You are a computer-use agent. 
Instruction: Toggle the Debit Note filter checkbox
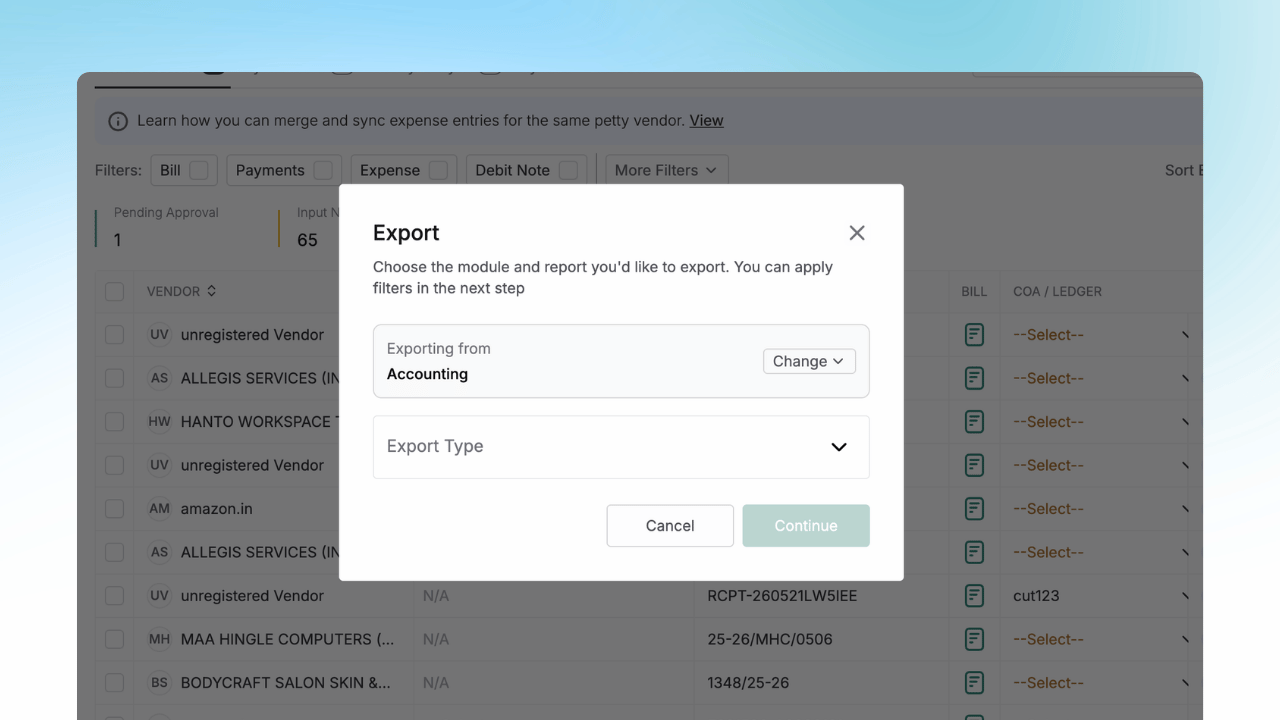point(568,170)
